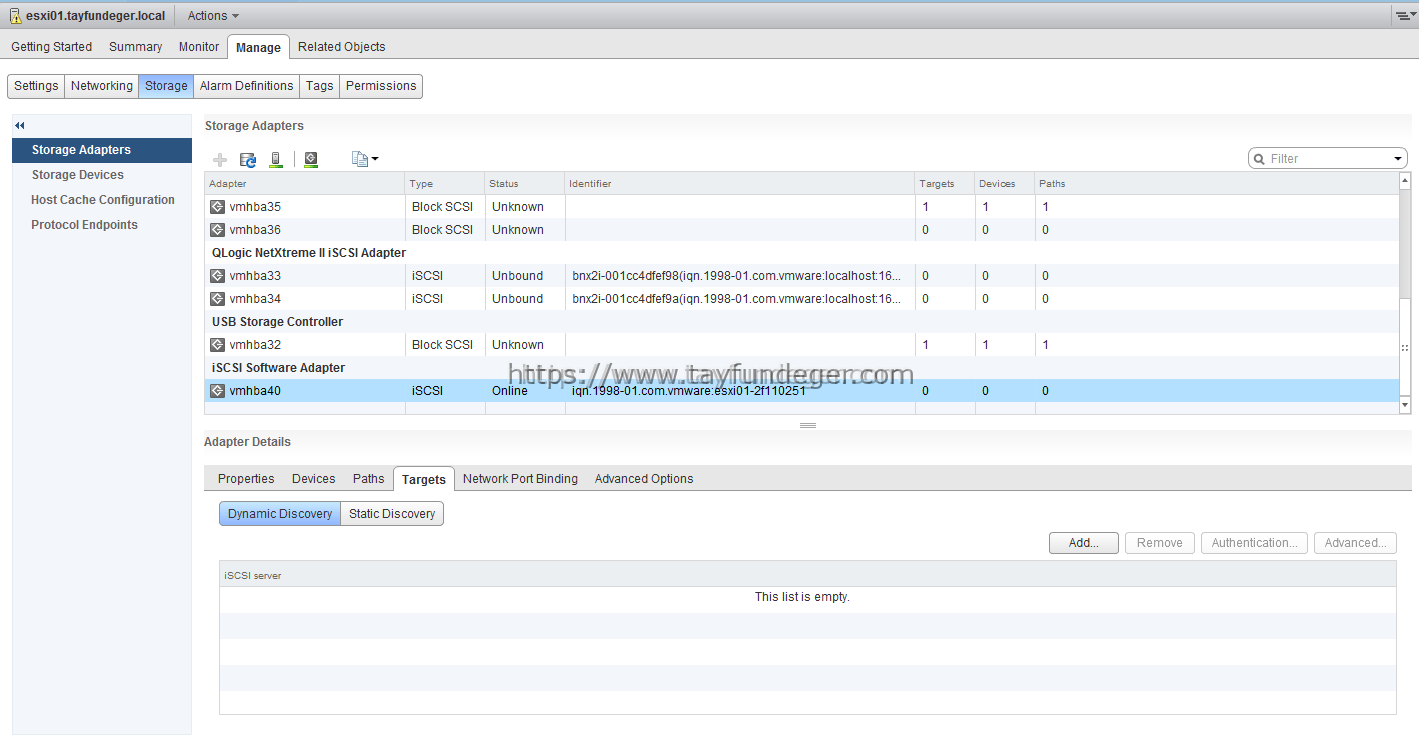
Task: Sort by the Identifier column header
Action: click(x=740, y=184)
